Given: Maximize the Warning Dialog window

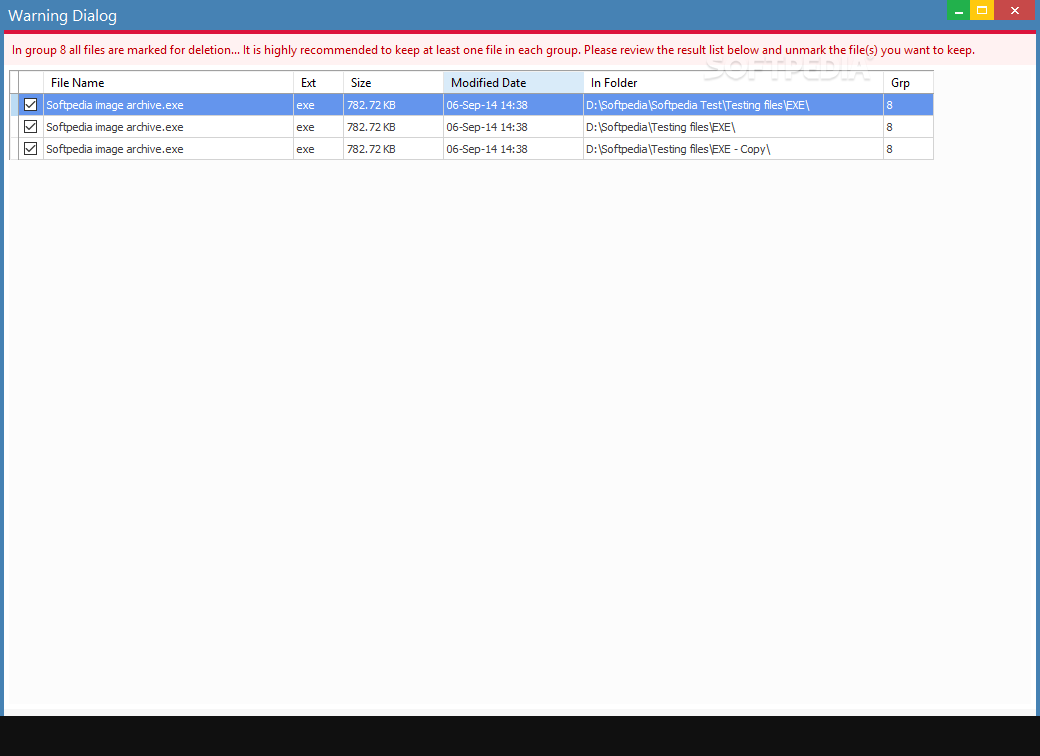Looking at the screenshot, I should click(x=982, y=11).
